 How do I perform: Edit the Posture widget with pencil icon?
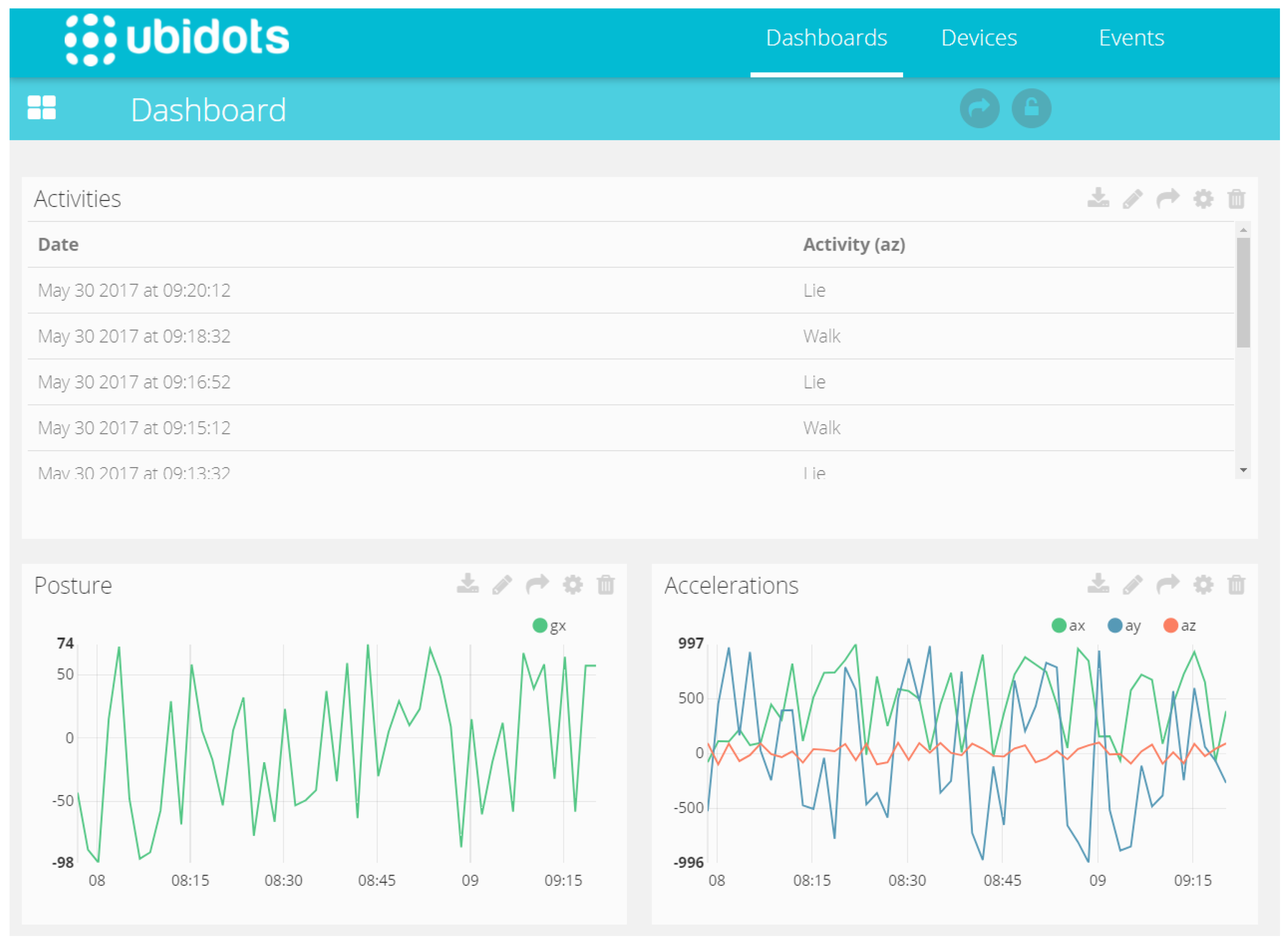point(502,585)
